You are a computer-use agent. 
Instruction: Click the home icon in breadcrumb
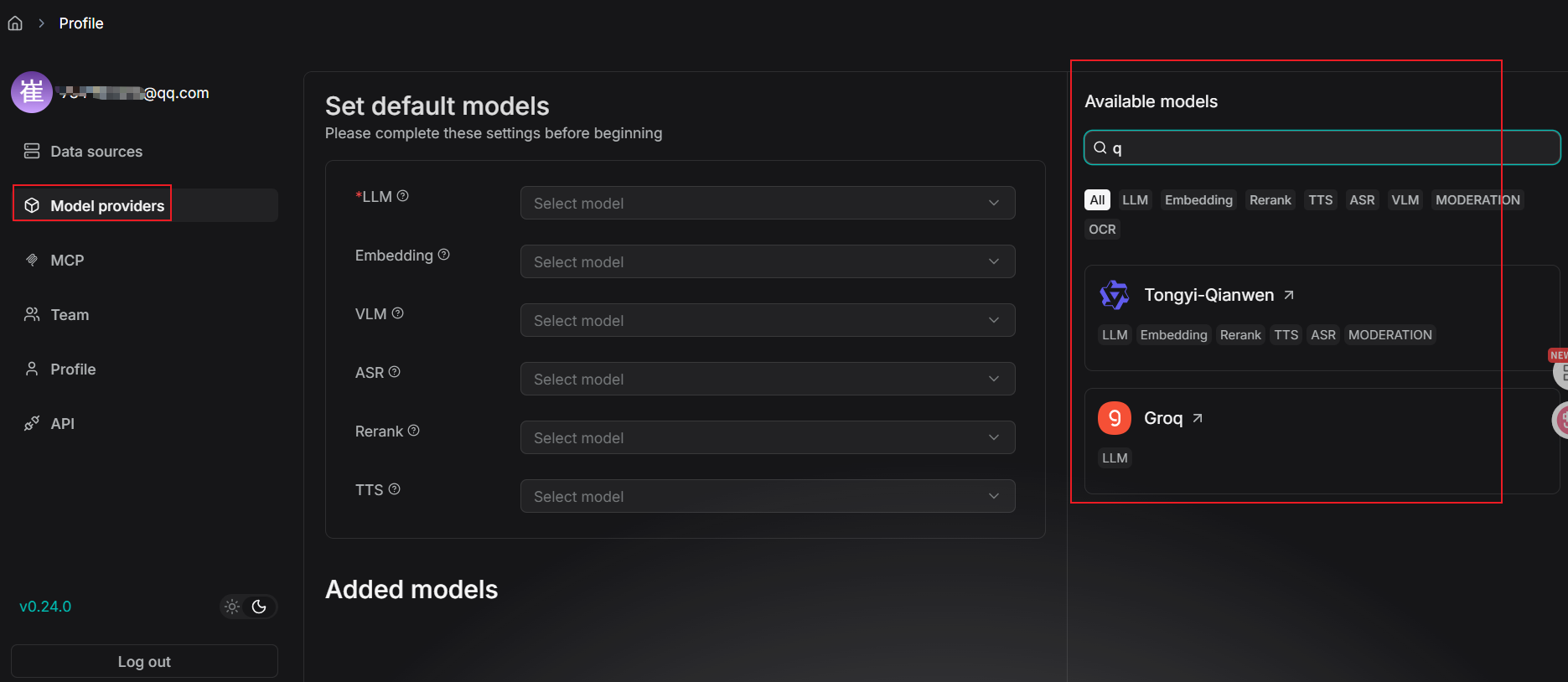15,23
